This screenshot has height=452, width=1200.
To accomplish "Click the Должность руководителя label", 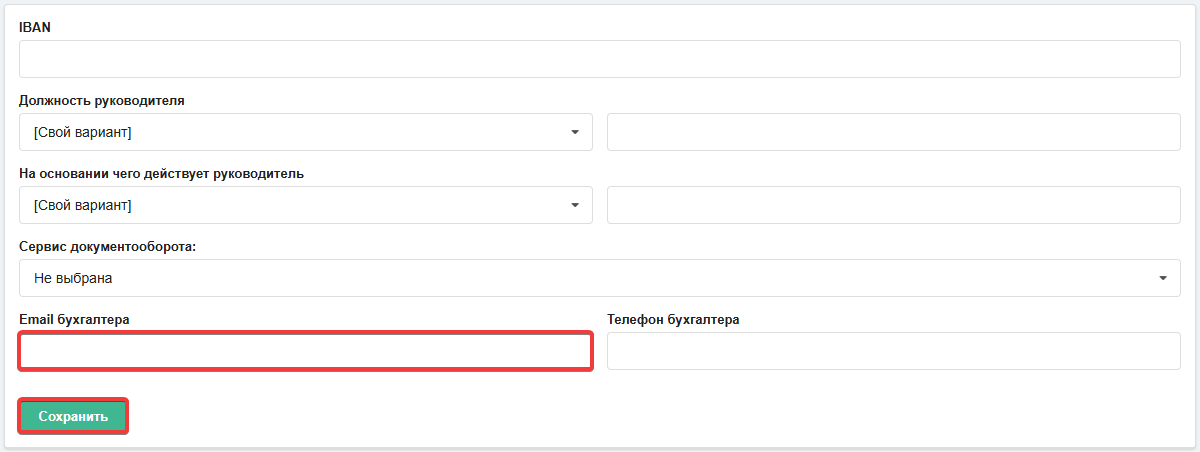I will click(x=102, y=100).
